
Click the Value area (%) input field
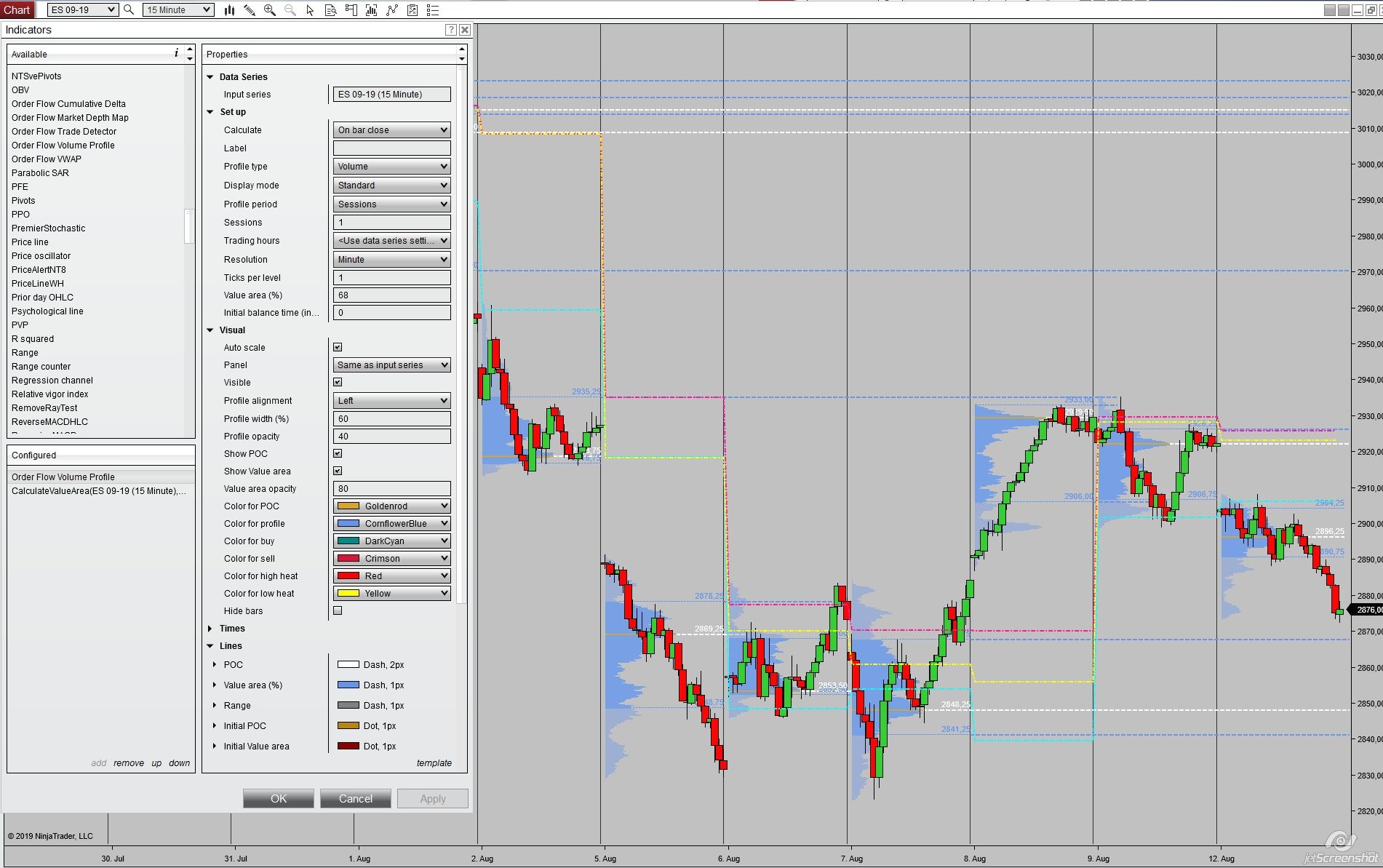(392, 295)
